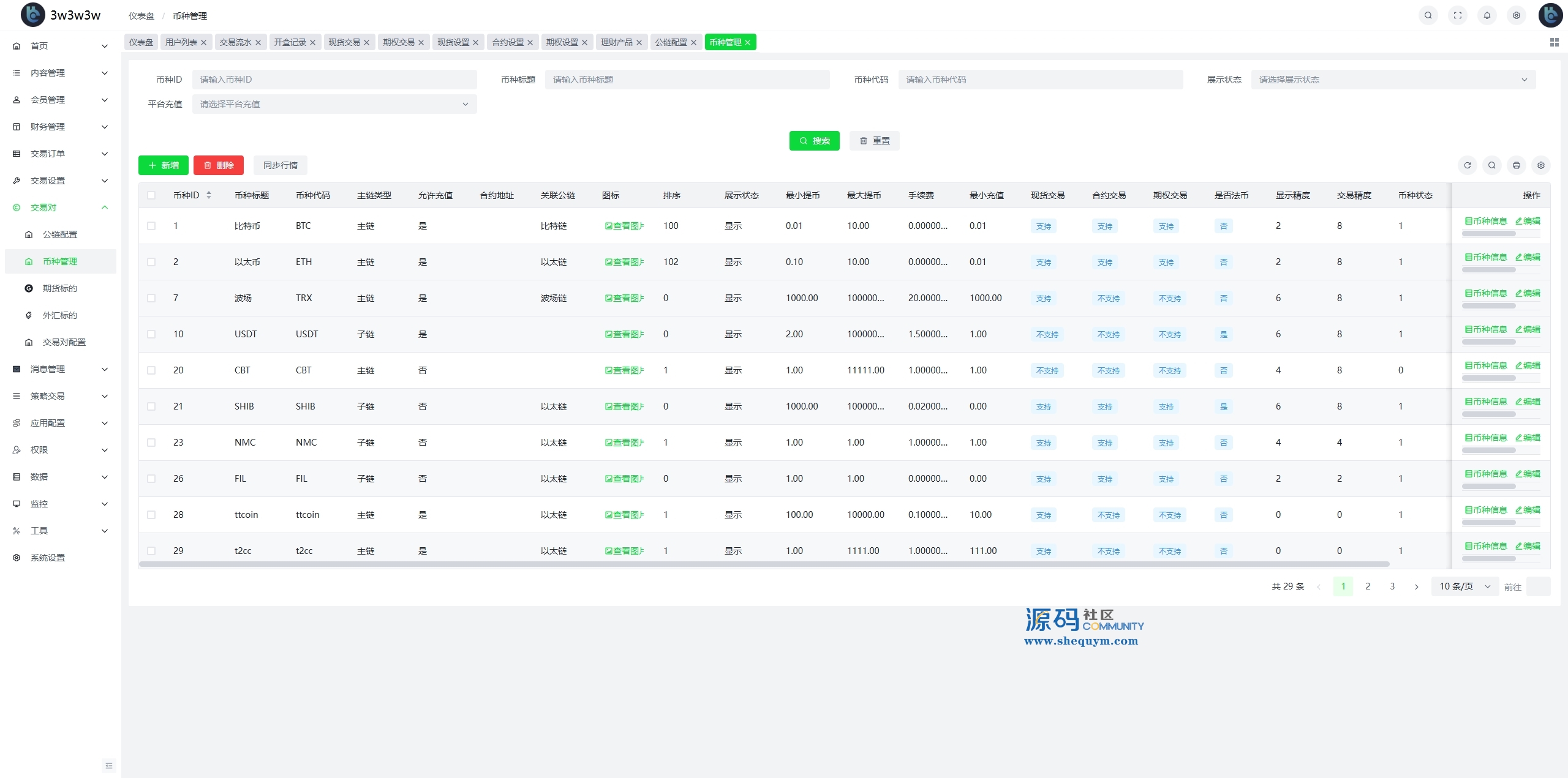Click the green 新增 button

[164, 165]
